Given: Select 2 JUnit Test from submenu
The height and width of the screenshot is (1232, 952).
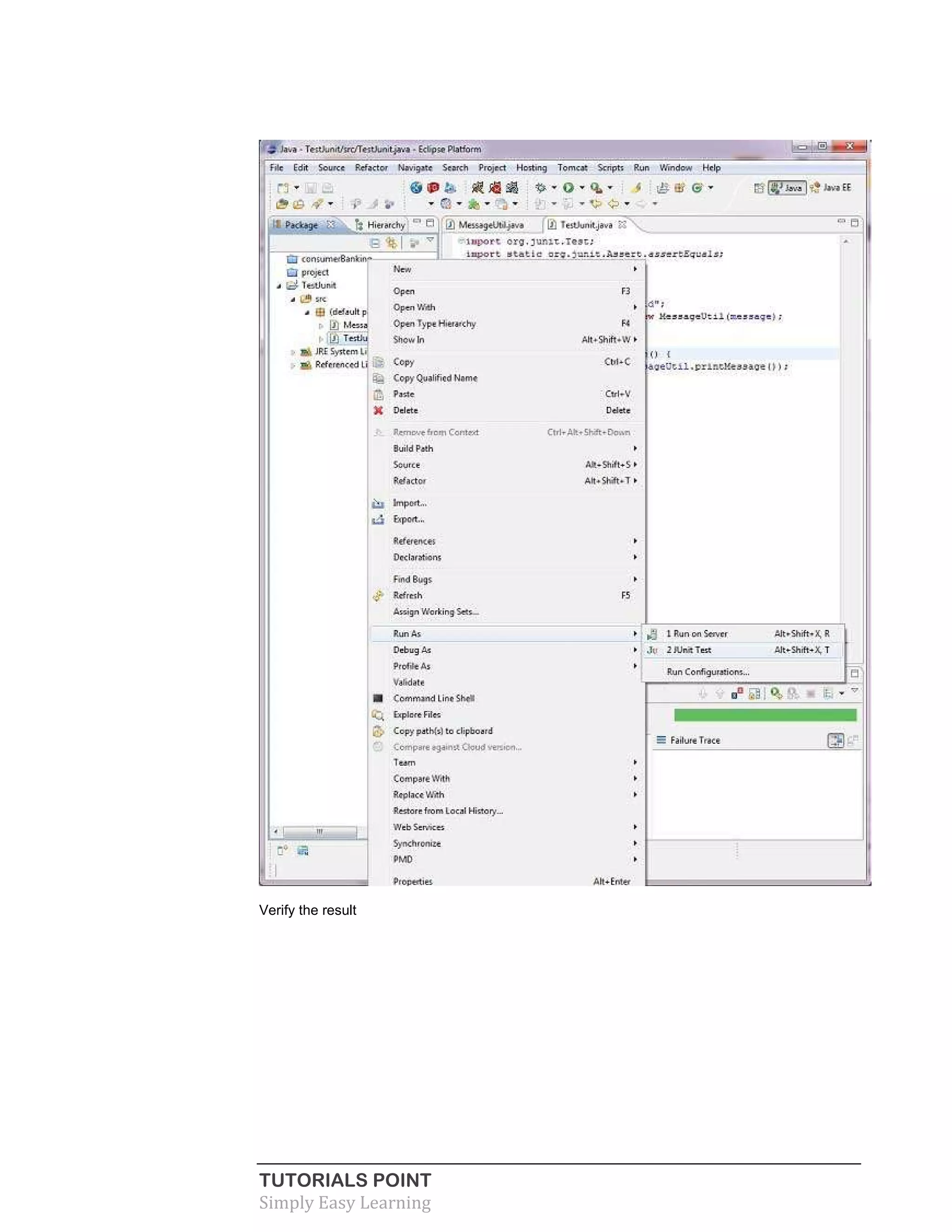Looking at the screenshot, I should (x=689, y=650).
